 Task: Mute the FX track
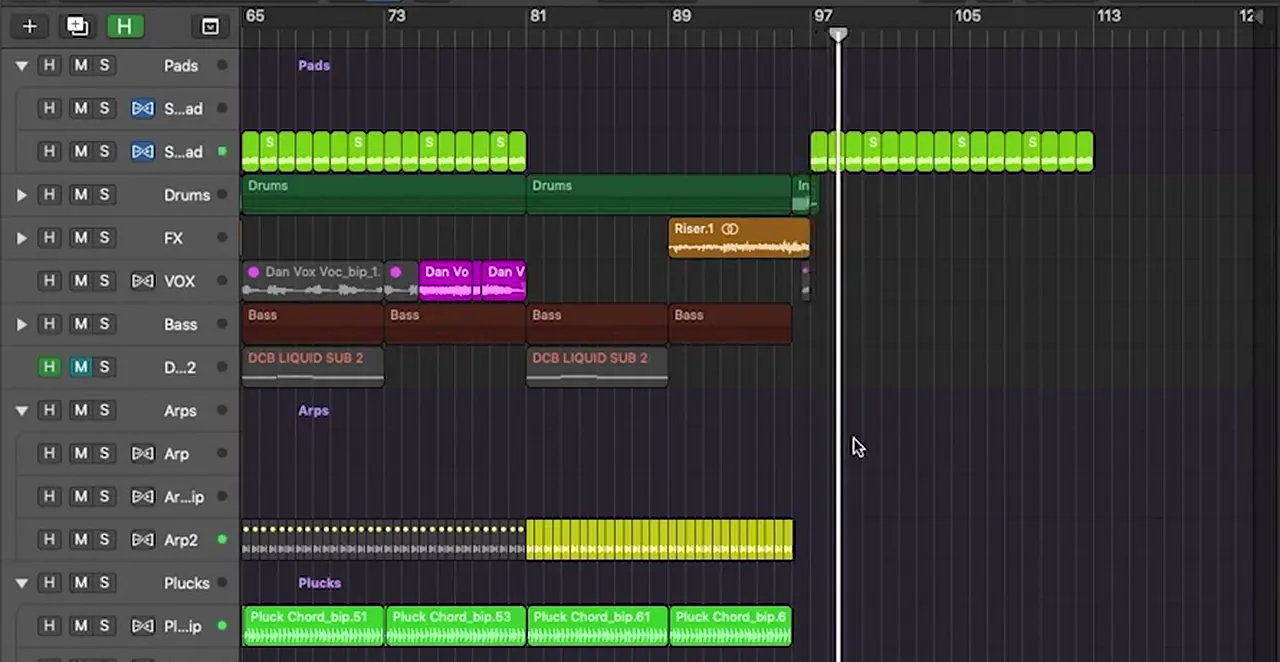80,237
